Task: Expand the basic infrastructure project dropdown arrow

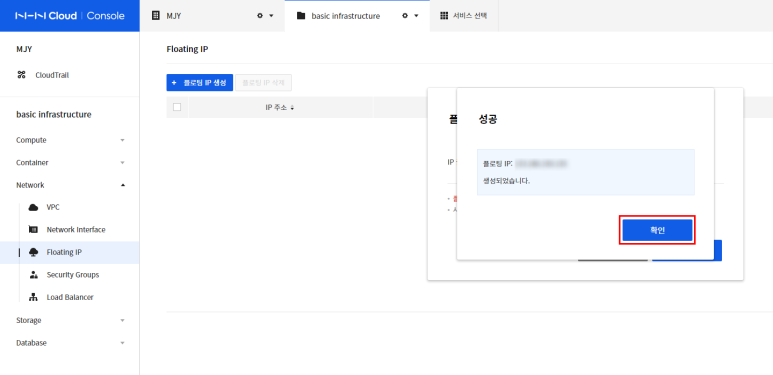Action: point(416,16)
